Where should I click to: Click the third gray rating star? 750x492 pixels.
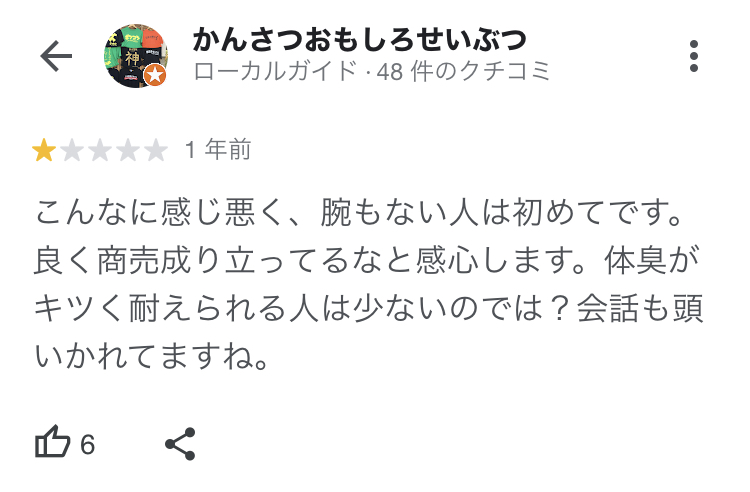(x=100, y=150)
